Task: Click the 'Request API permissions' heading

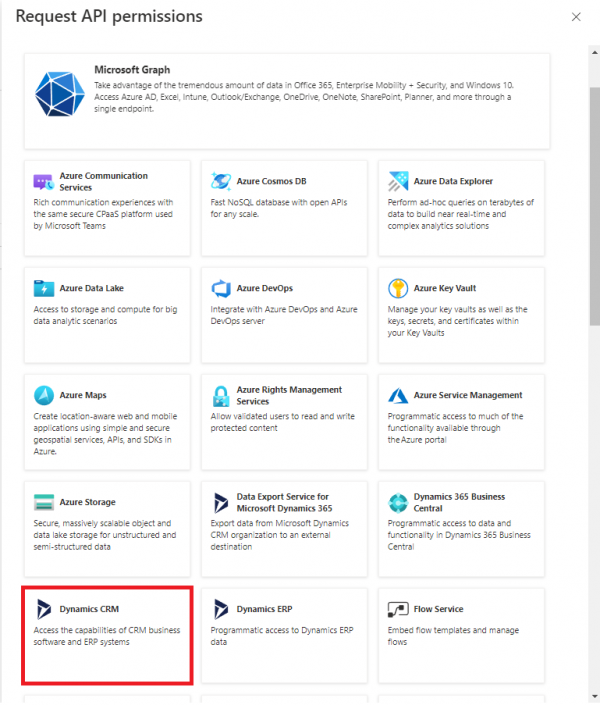Action: [109, 16]
